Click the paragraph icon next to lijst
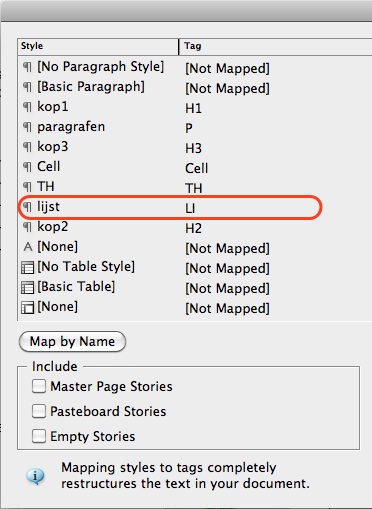 coord(27,207)
